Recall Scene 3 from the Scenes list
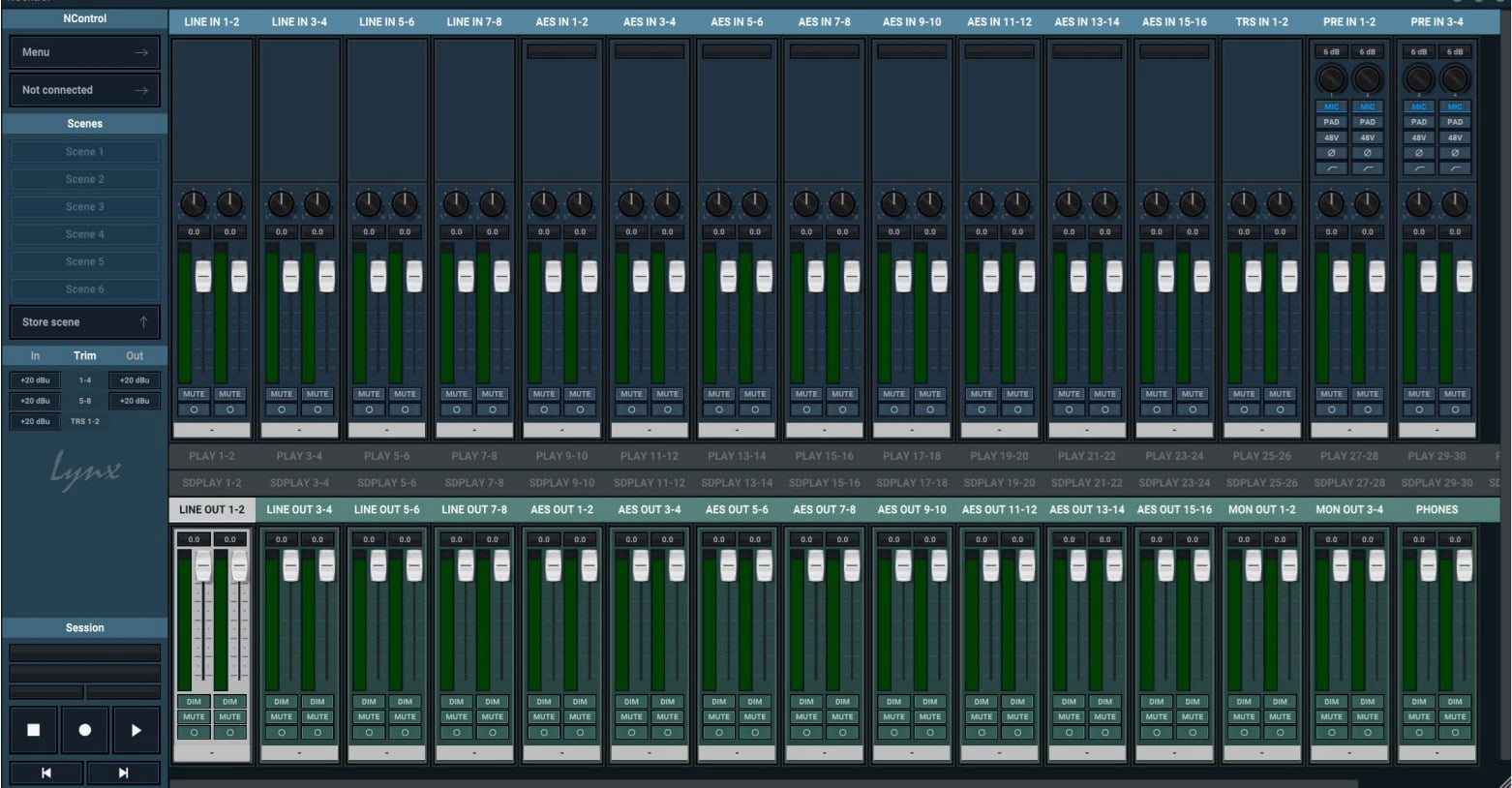The width and height of the screenshot is (1512, 788). pyautogui.click(x=85, y=207)
